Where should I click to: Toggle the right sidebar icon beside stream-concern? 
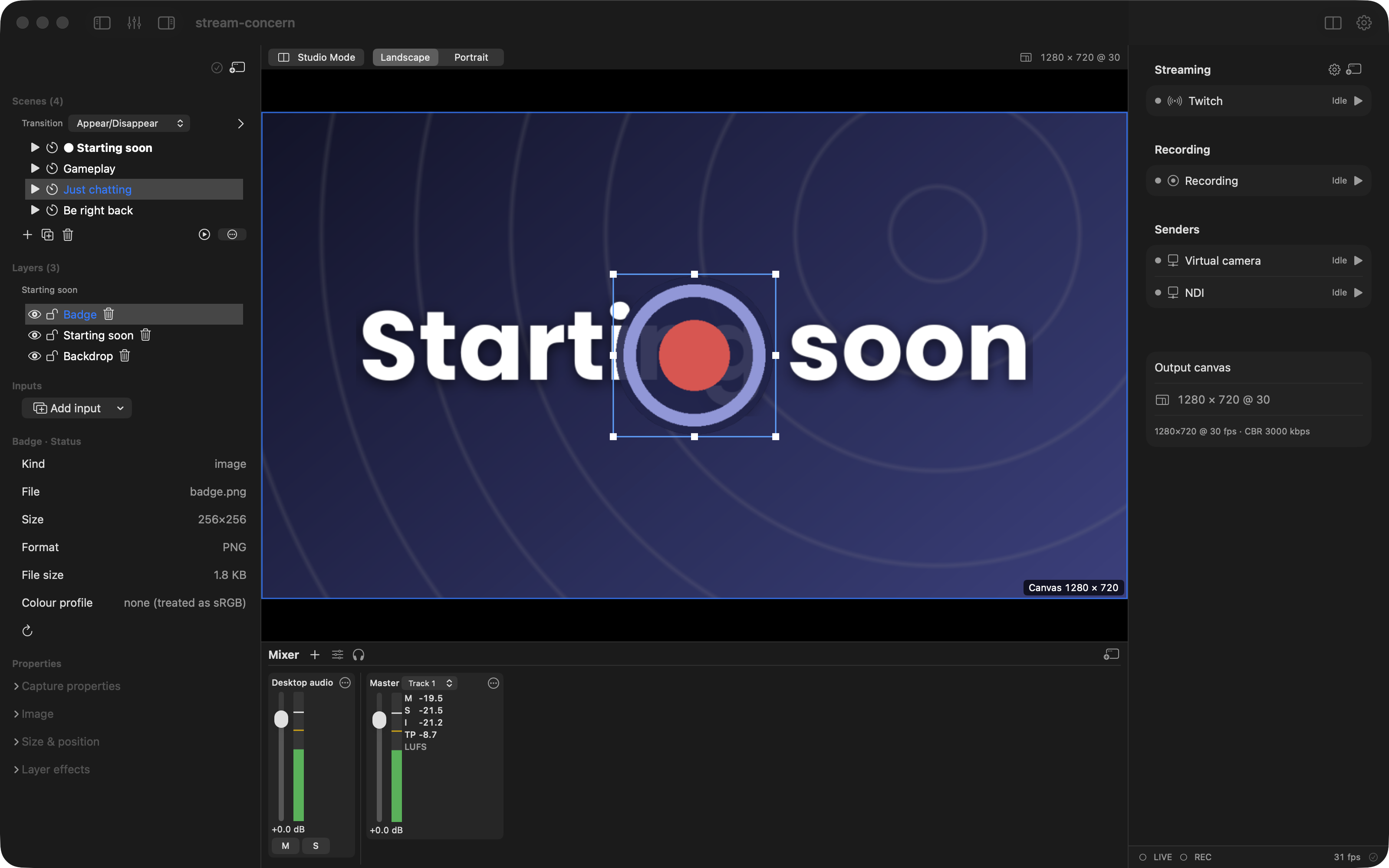pyautogui.click(x=166, y=23)
